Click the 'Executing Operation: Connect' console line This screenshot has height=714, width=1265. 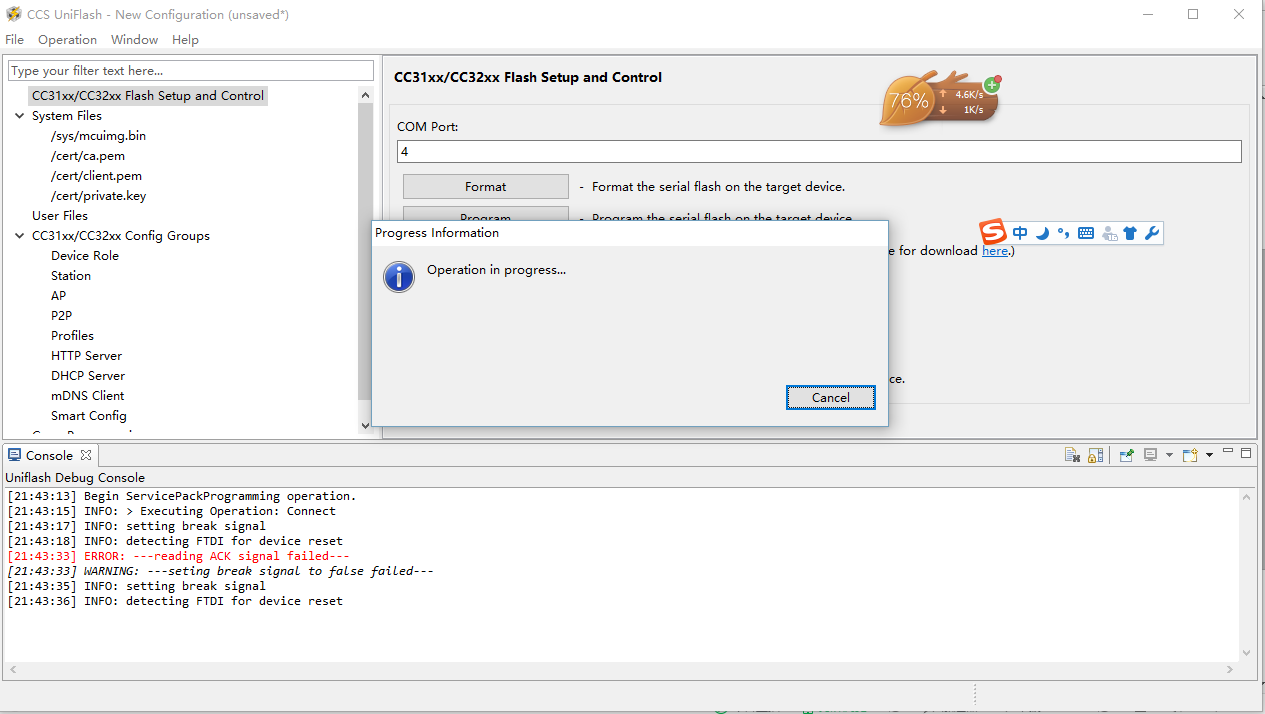pyautogui.click(x=172, y=511)
